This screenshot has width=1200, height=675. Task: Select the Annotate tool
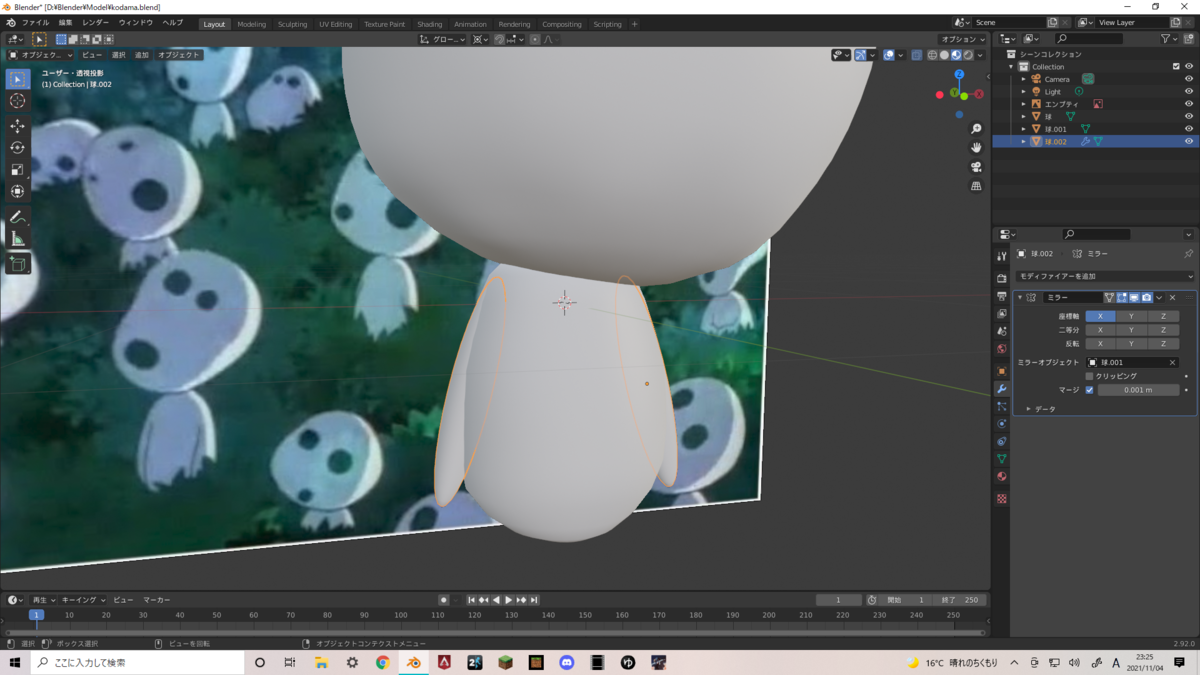18,217
